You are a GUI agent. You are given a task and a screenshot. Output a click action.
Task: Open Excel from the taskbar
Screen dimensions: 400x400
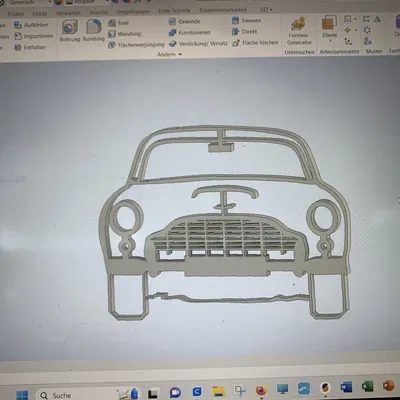pos(367,387)
